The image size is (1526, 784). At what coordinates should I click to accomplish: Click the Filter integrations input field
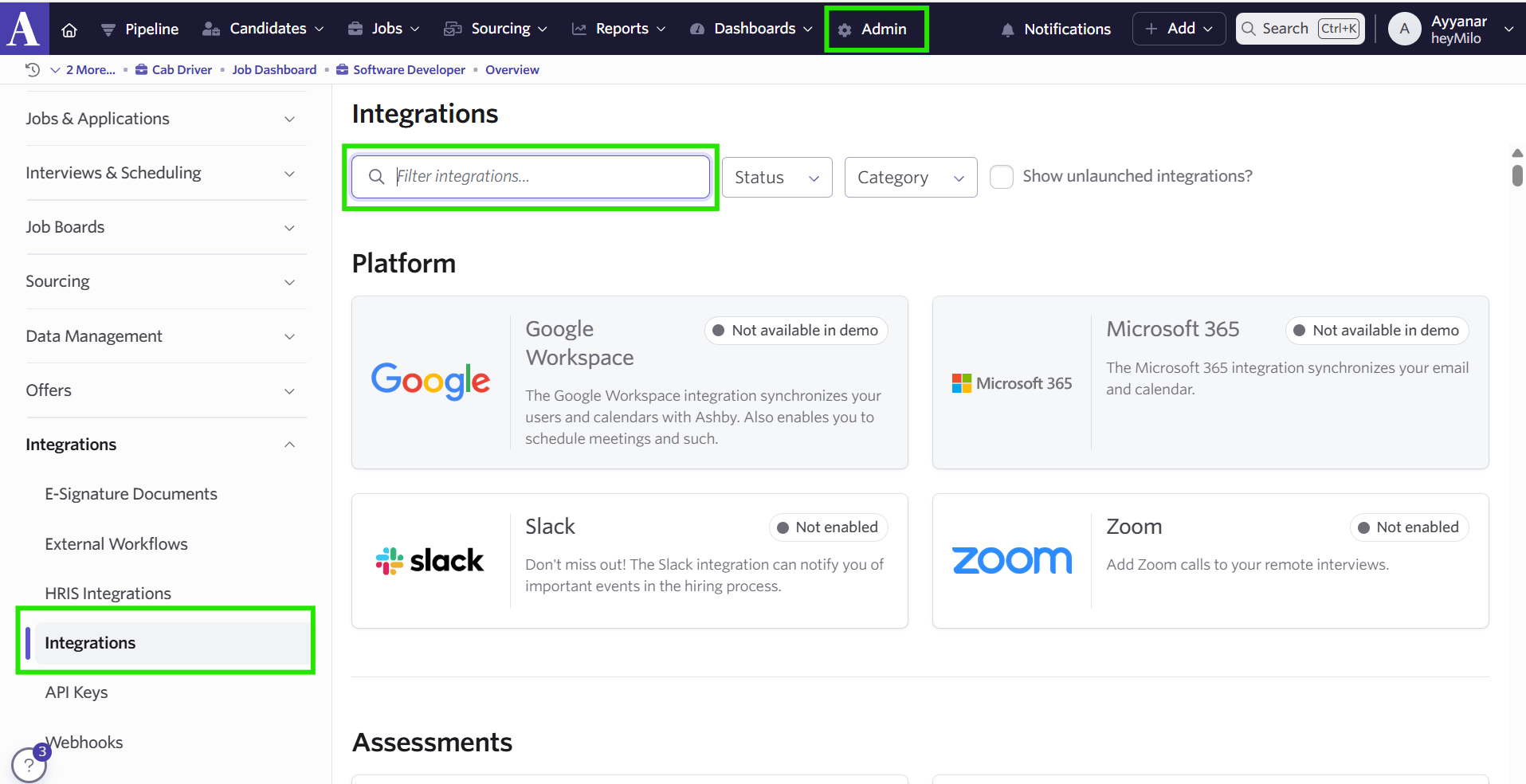531,176
